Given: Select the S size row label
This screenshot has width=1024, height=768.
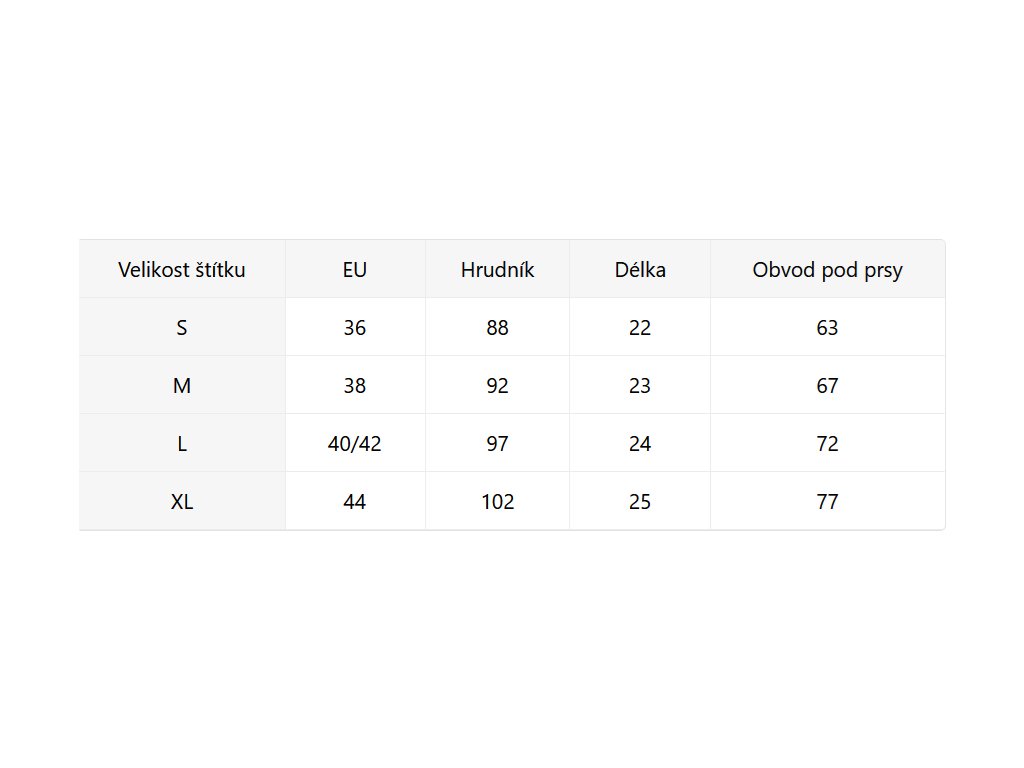Looking at the screenshot, I should [182, 327].
